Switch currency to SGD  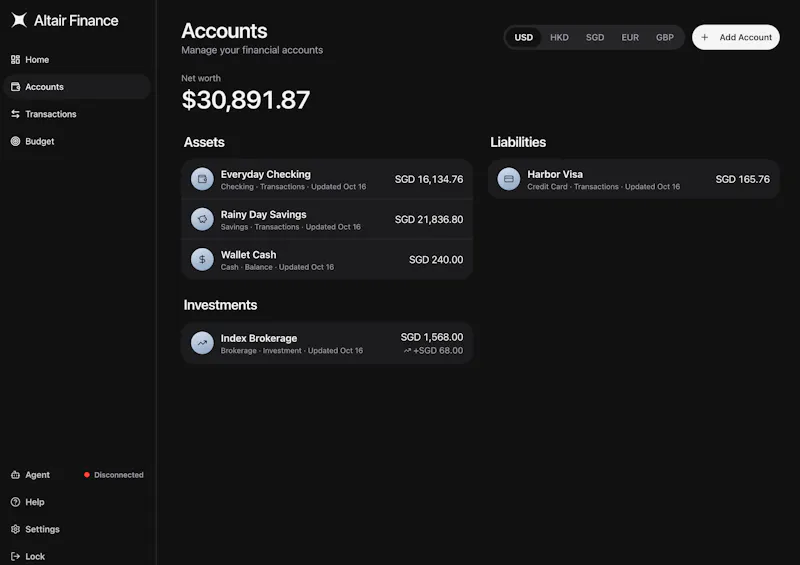[595, 37]
